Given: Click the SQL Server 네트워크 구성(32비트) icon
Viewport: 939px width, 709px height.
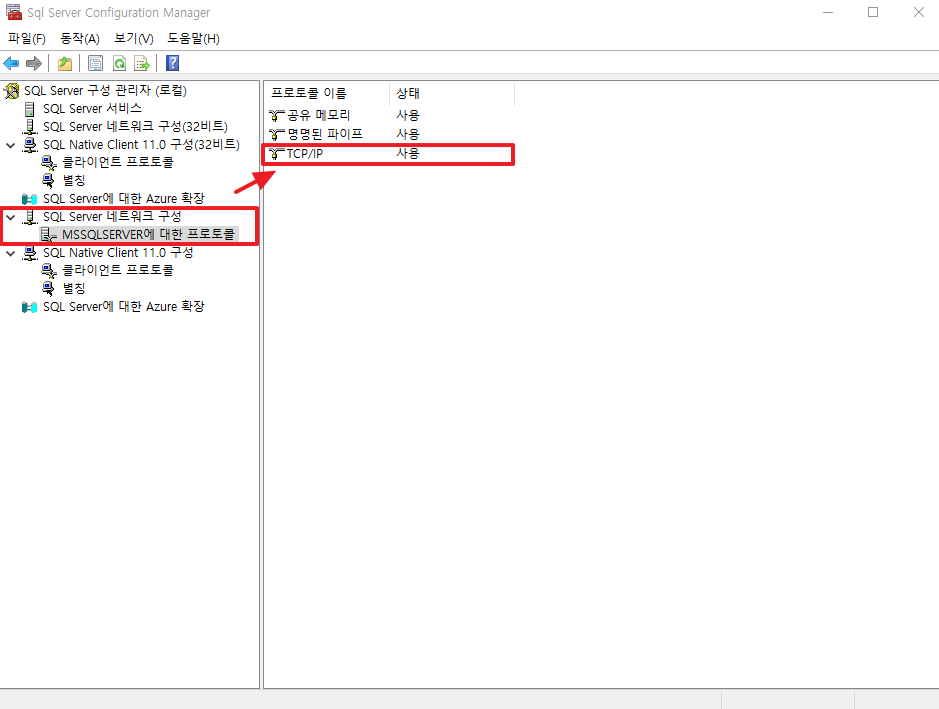Looking at the screenshot, I should pyautogui.click(x=30, y=127).
